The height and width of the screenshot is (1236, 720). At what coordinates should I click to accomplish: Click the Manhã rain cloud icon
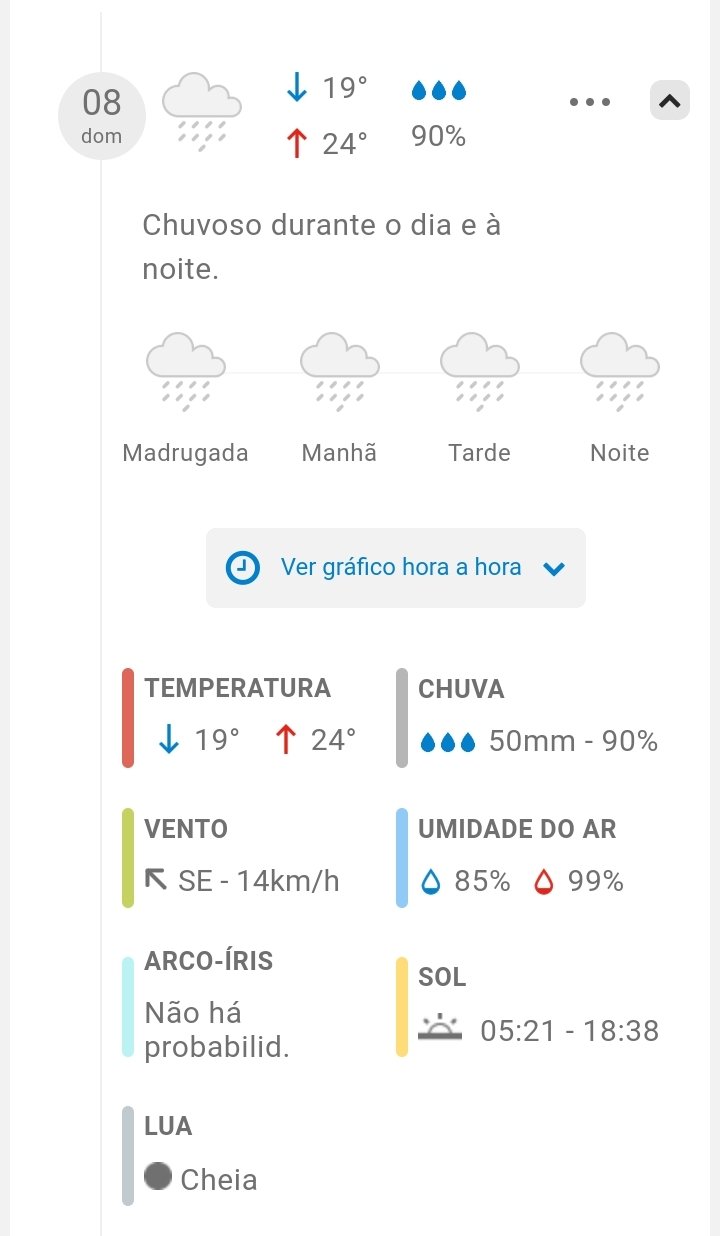tap(339, 372)
